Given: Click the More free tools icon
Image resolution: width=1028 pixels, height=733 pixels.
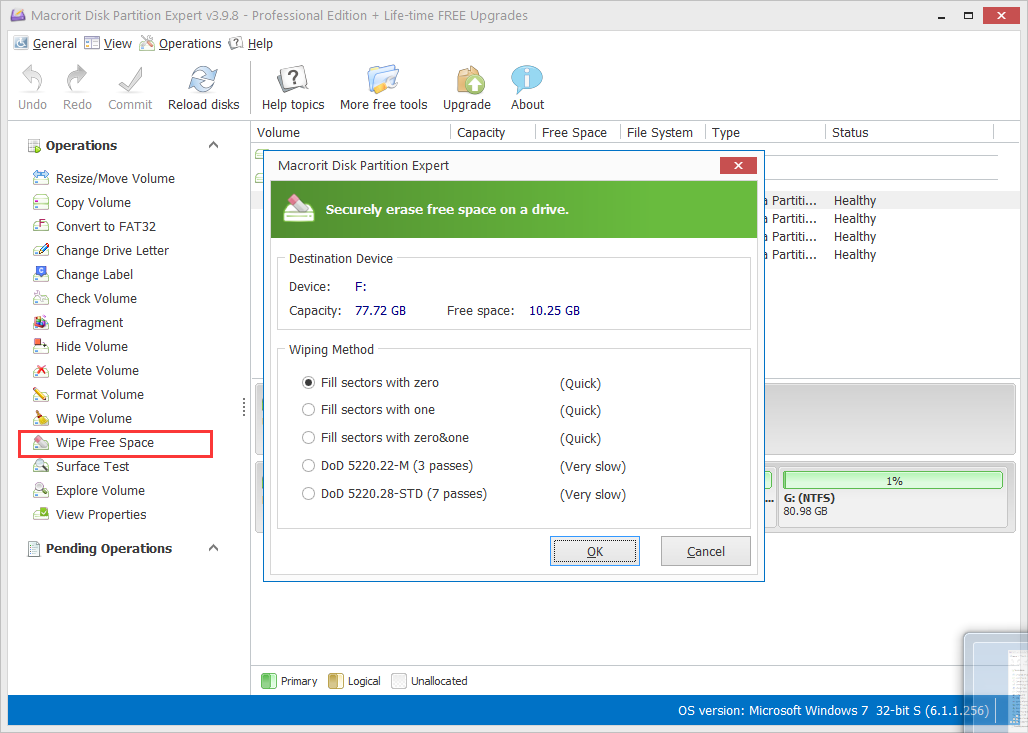Looking at the screenshot, I should 383,81.
